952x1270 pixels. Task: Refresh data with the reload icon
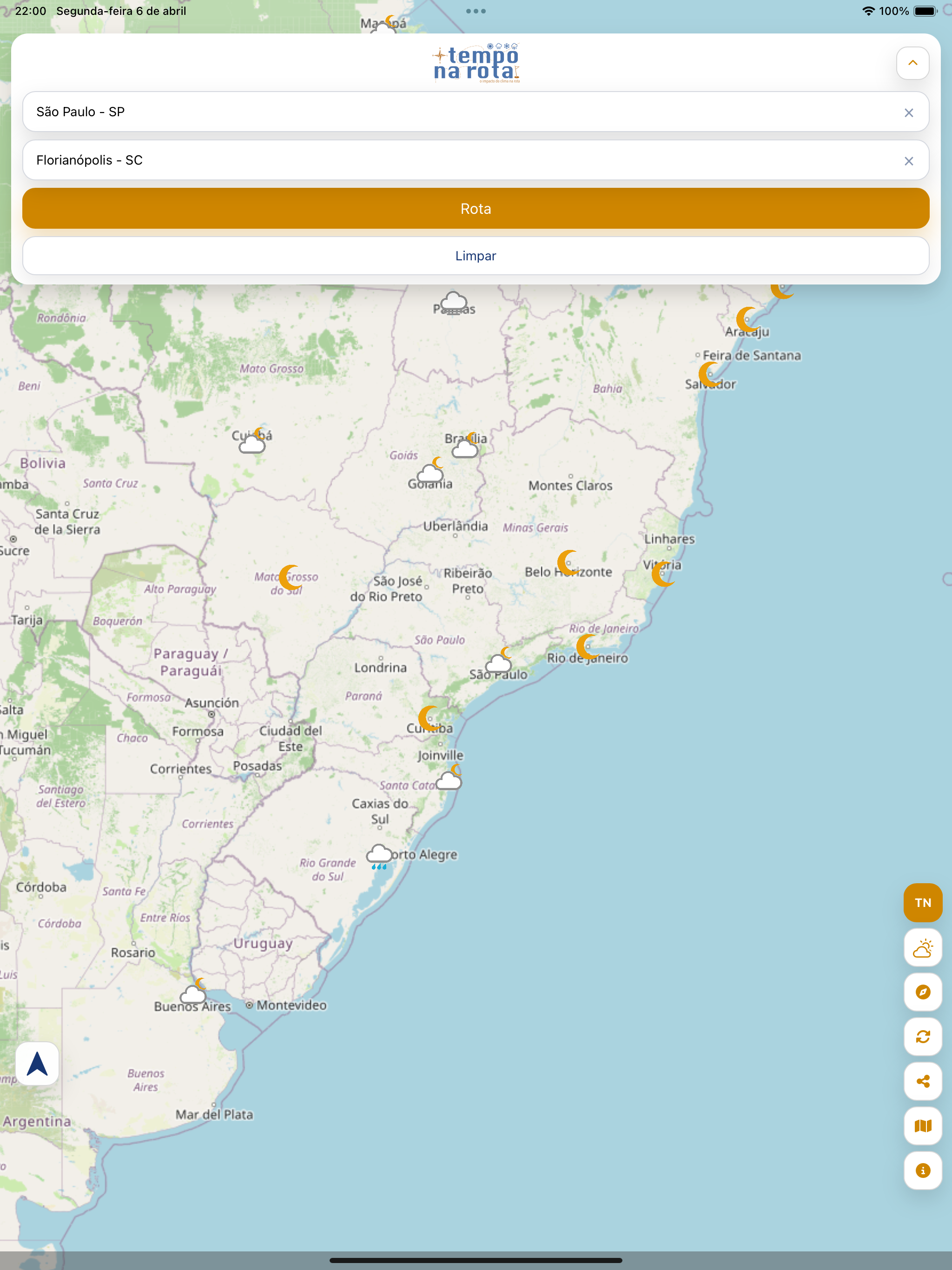[923, 1037]
